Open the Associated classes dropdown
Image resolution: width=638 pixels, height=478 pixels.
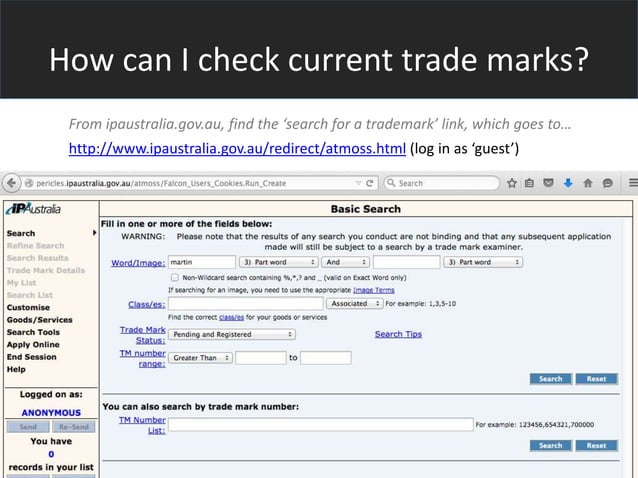(x=354, y=303)
